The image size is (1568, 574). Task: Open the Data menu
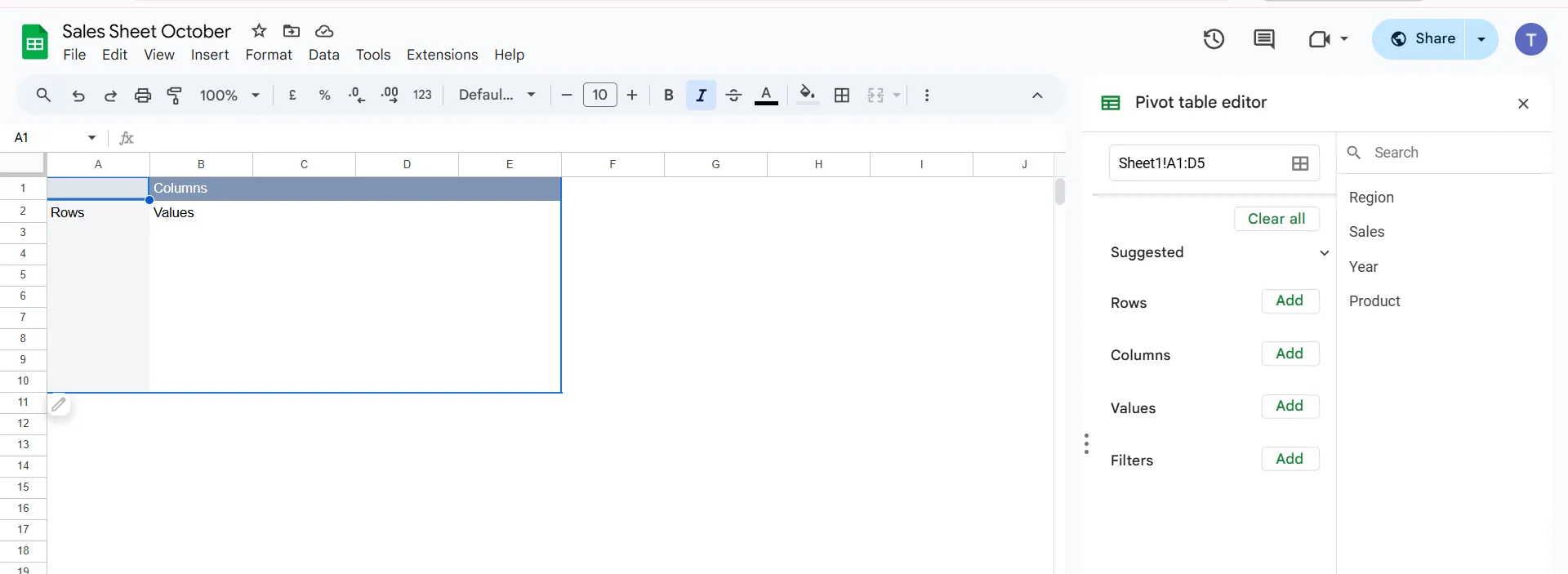pos(323,55)
